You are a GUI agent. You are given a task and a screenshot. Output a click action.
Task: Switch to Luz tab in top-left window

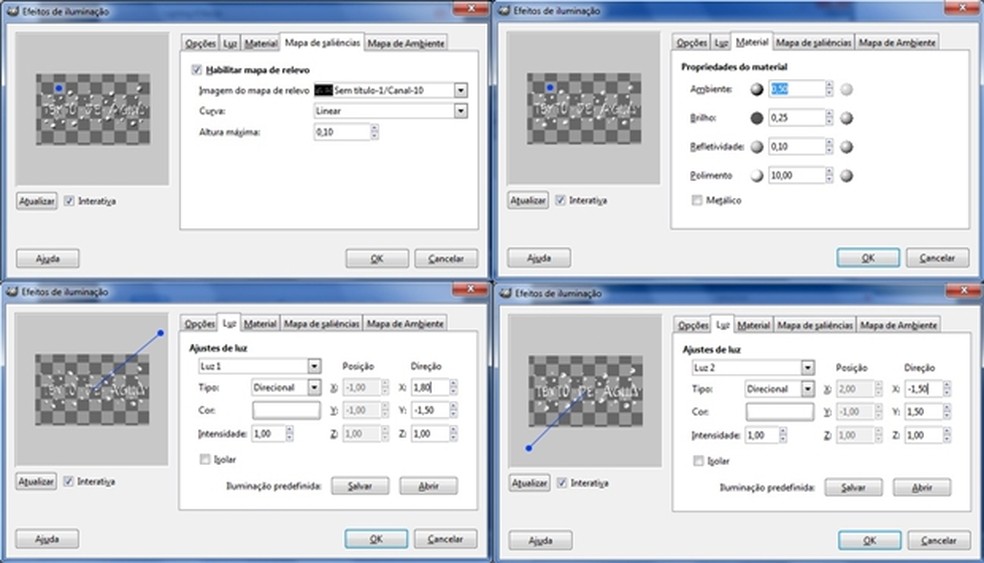(x=230, y=43)
